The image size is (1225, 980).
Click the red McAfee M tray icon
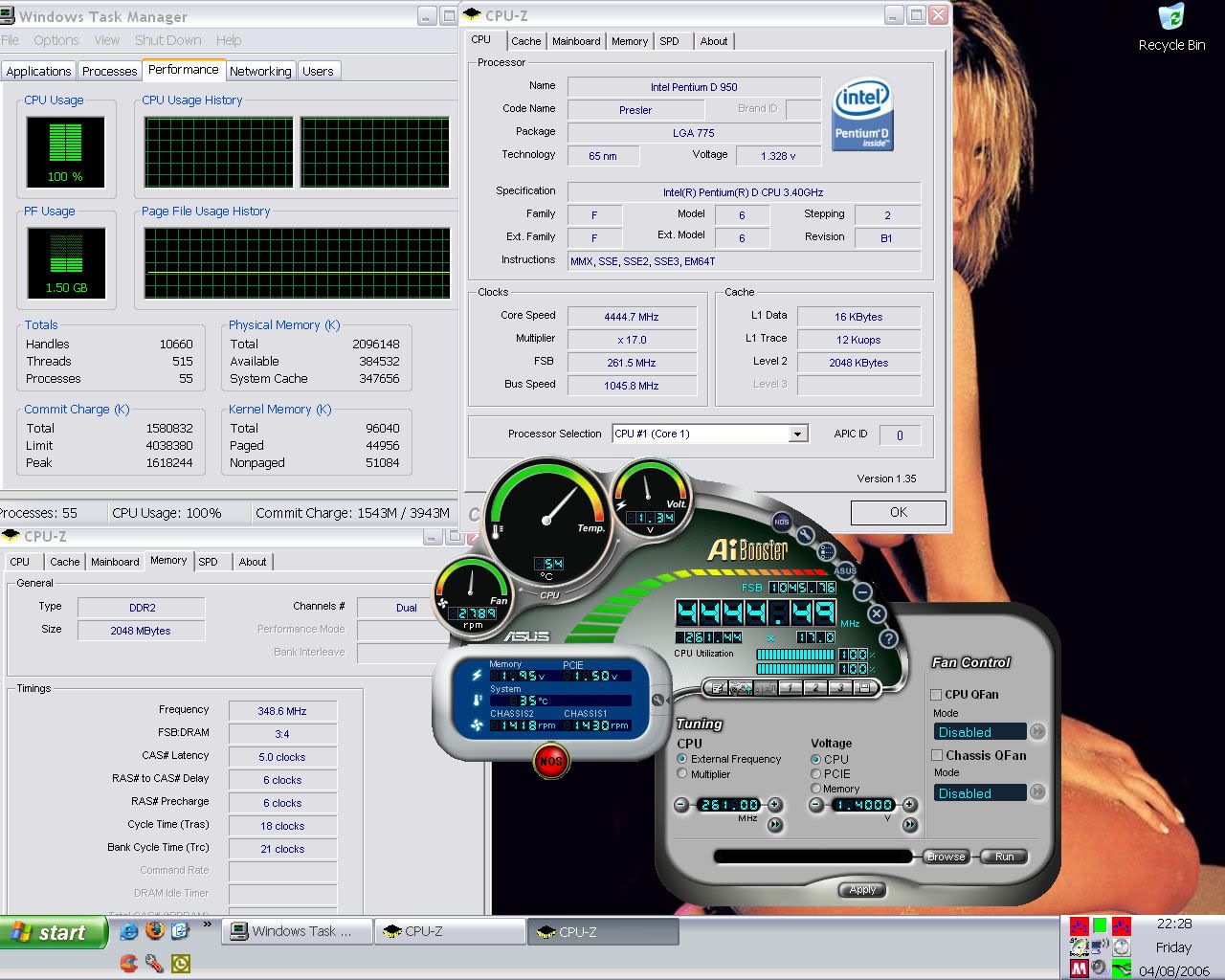click(1080, 969)
